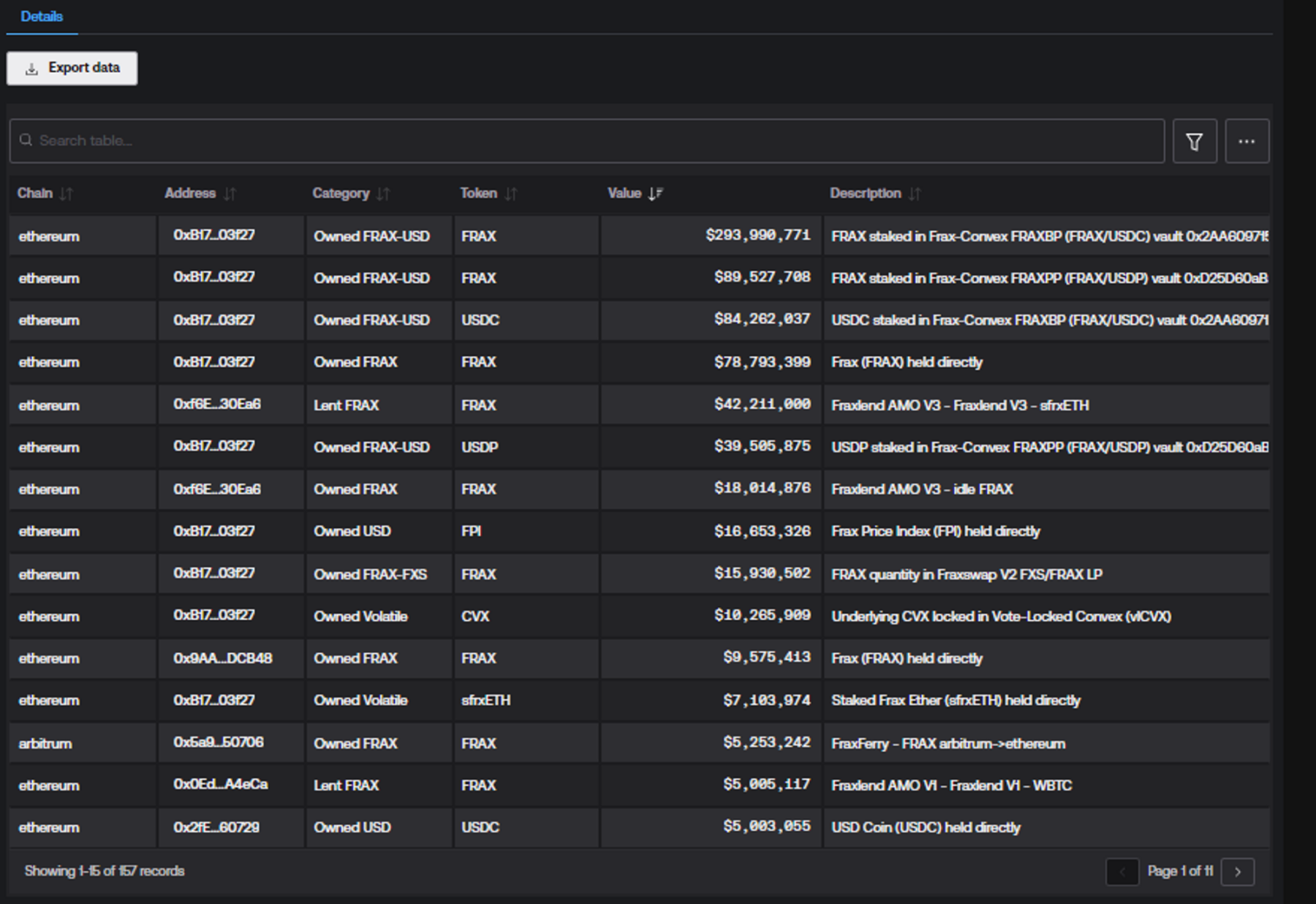Click the previous page arrow
The image size is (1316, 904).
(x=1122, y=871)
